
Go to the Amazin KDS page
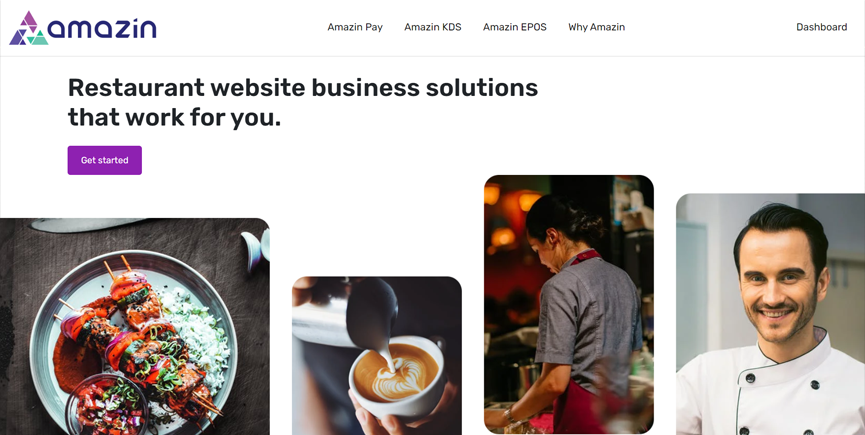click(x=432, y=27)
